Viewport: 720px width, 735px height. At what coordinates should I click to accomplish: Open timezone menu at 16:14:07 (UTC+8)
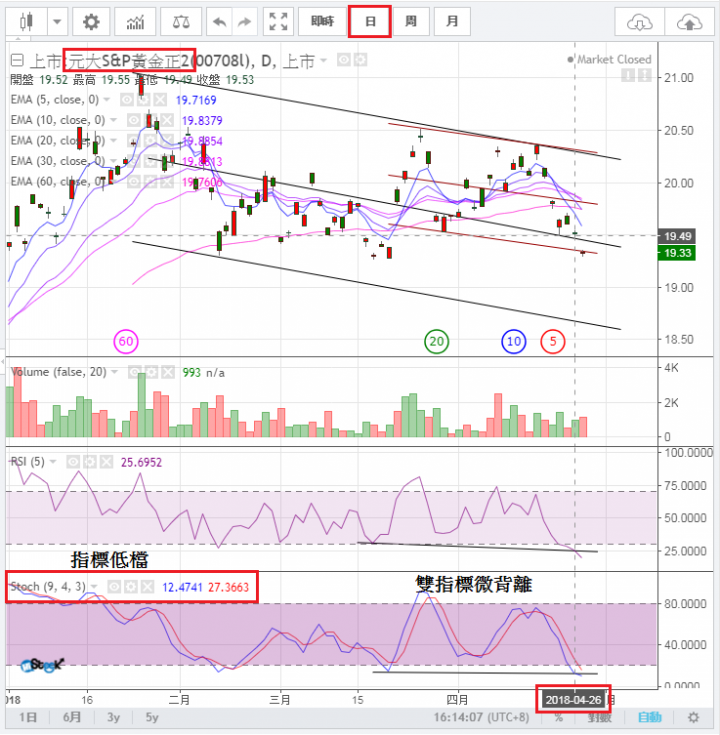click(x=480, y=718)
